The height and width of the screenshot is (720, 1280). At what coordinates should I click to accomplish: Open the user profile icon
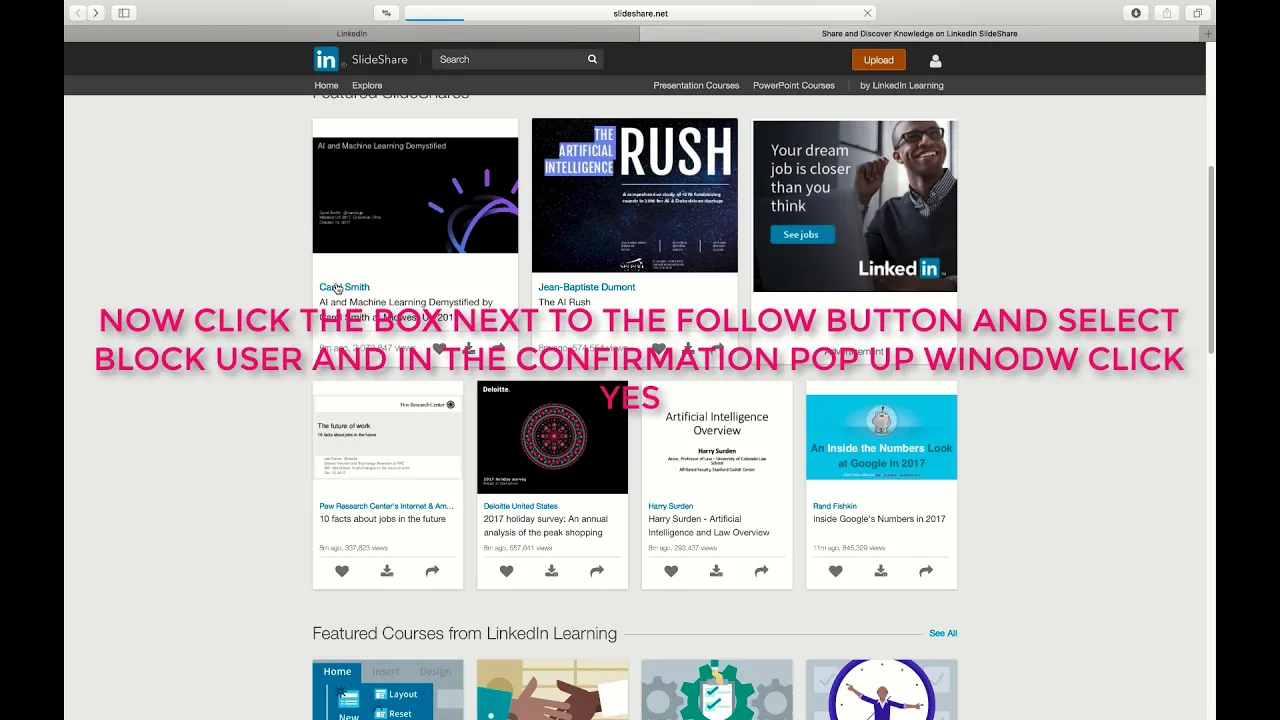pos(935,61)
